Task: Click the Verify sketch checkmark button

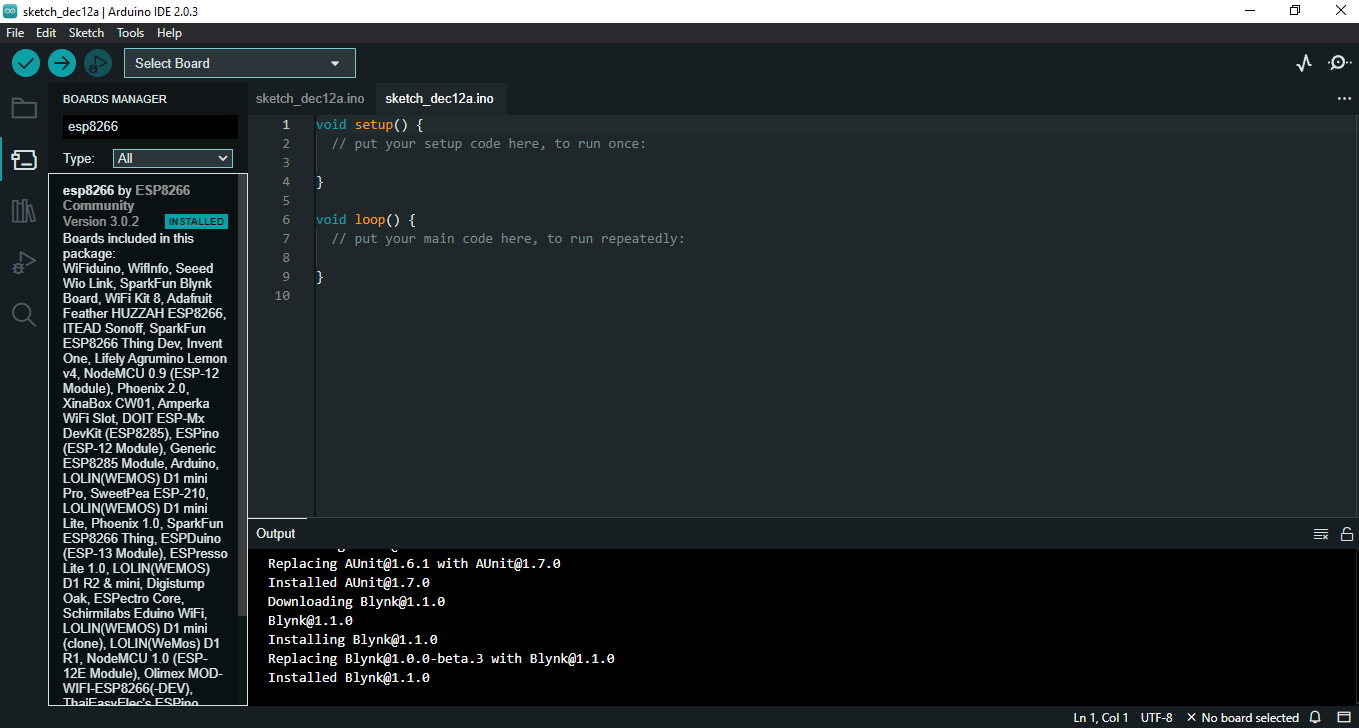Action: click(26, 63)
